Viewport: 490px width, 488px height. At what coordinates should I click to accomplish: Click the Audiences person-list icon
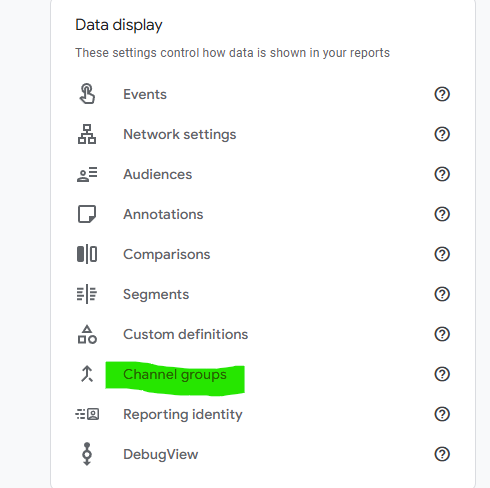click(87, 174)
